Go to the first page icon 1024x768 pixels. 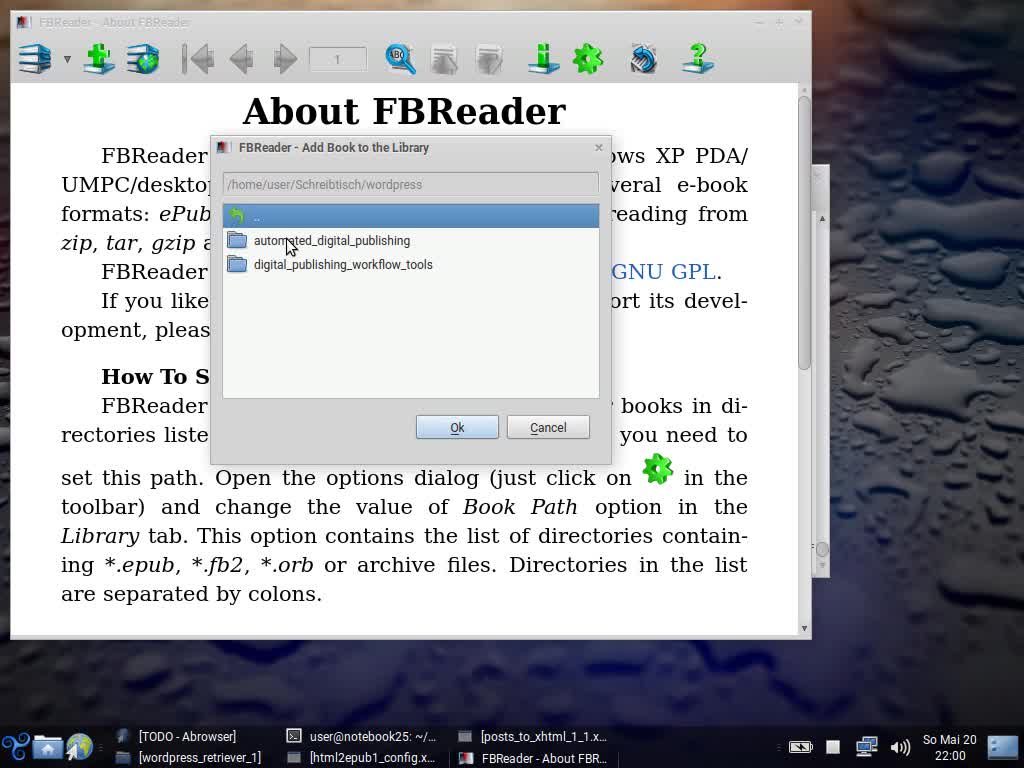pos(198,59)
